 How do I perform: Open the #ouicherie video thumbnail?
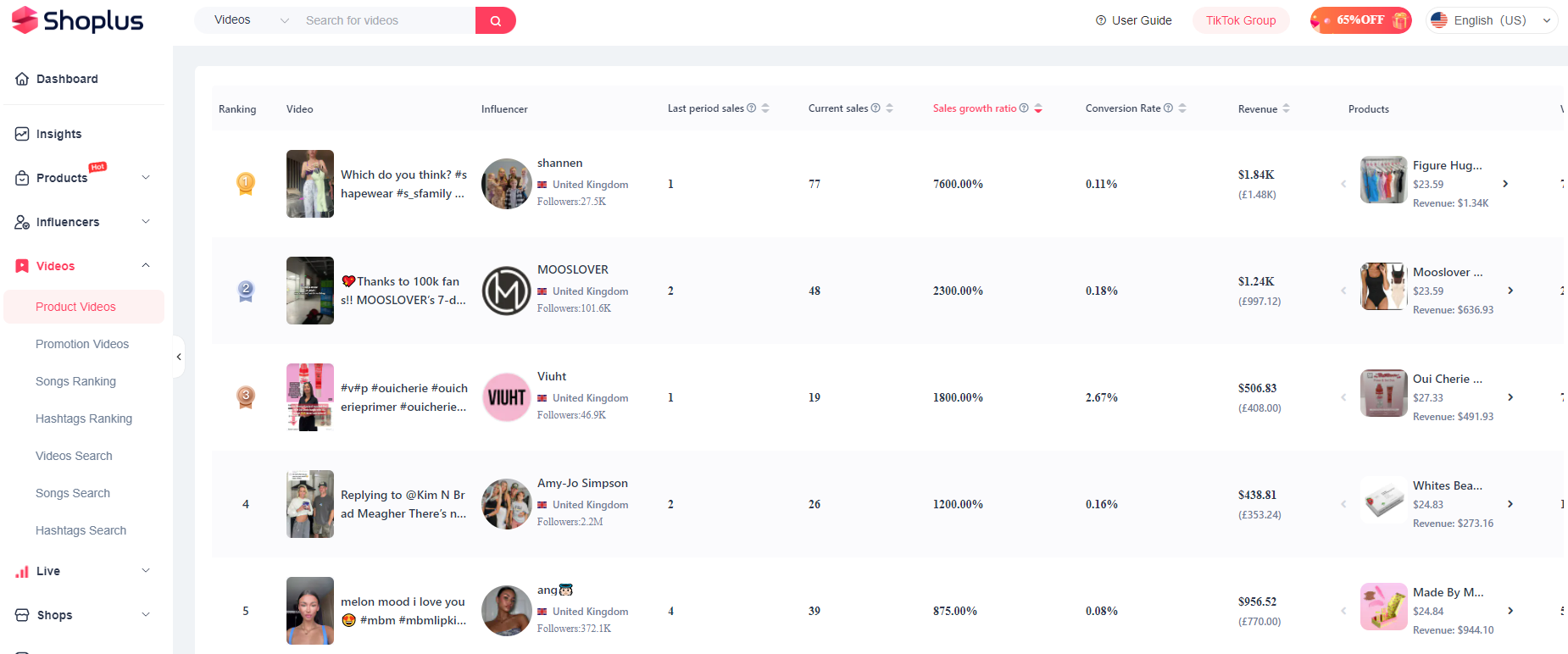click(x=310, y=397)
